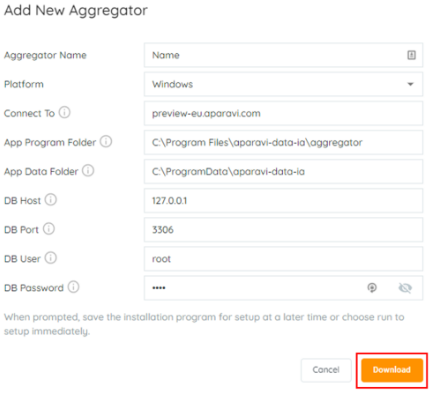Click the info icon next to DB User

[x=51, y=258]
